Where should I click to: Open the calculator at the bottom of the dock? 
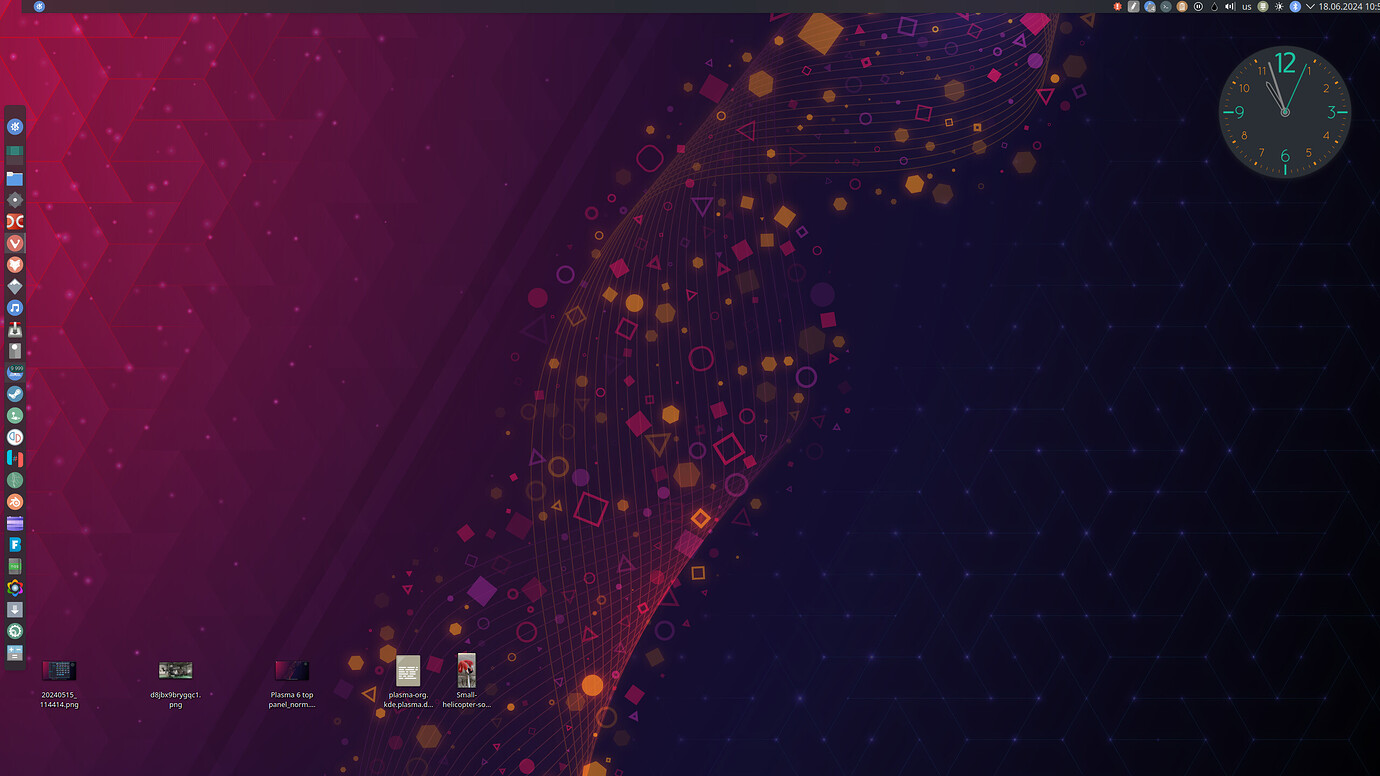(13, 653)
